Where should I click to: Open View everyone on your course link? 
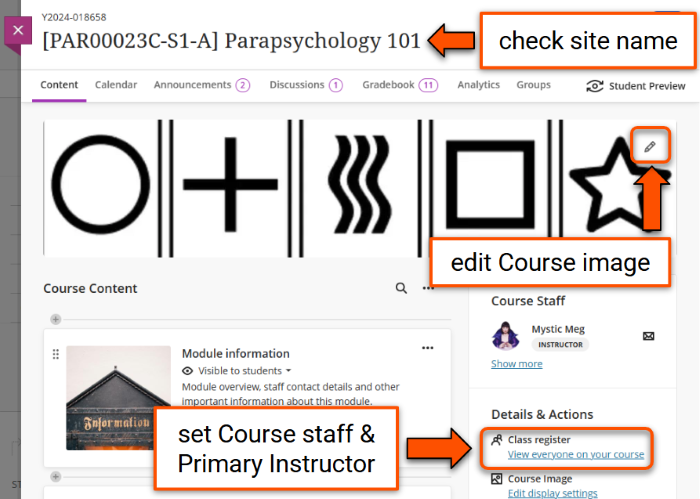point(575,455)
